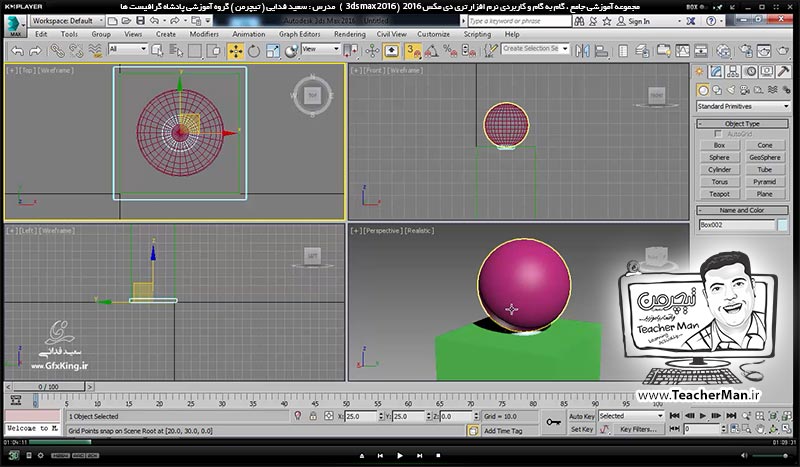
Task: Open the Selected key filter dropdown
Action: [x=631, y=416]
